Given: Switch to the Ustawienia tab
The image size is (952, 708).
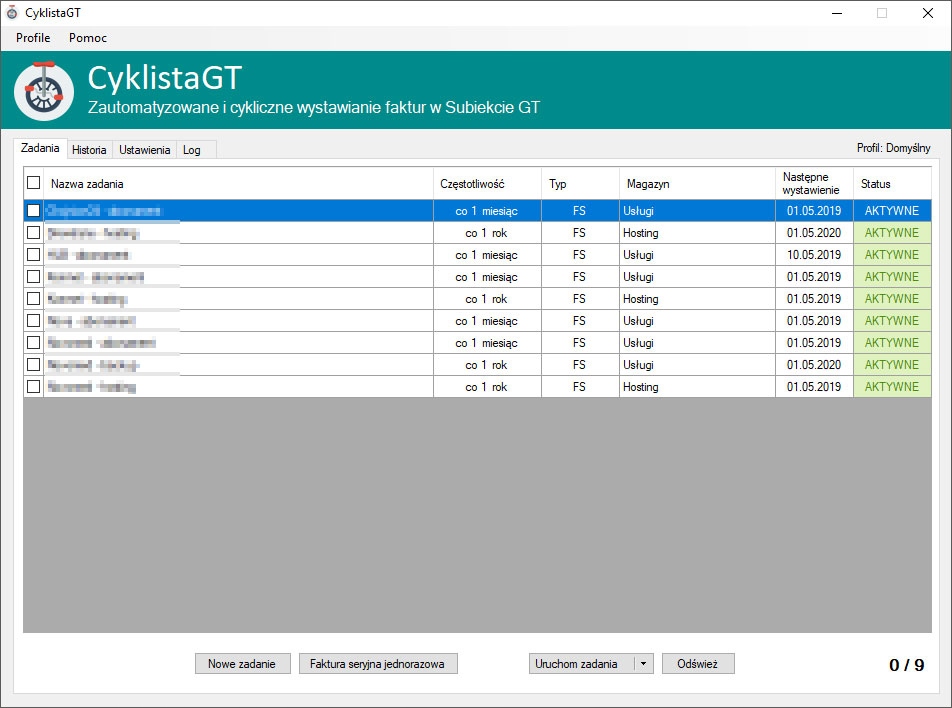Looking at the screenshot, I should click(144, 150).
